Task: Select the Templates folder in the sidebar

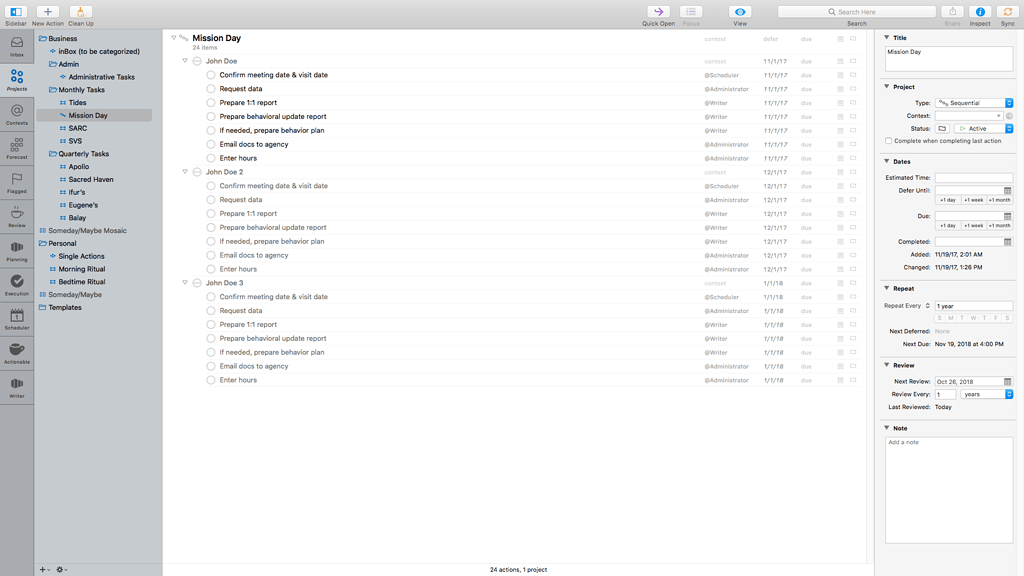Action: tap(65, 307)
